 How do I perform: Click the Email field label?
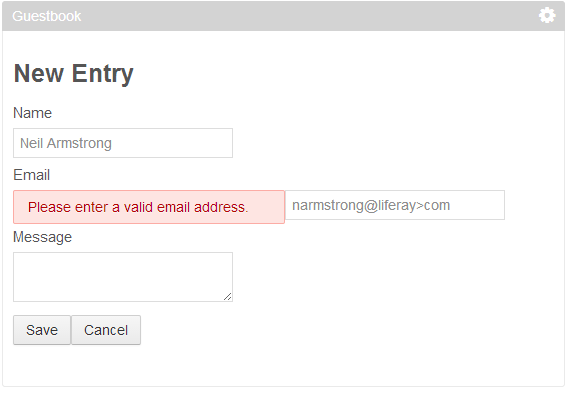pyautogui.click(x=32, y=175)
